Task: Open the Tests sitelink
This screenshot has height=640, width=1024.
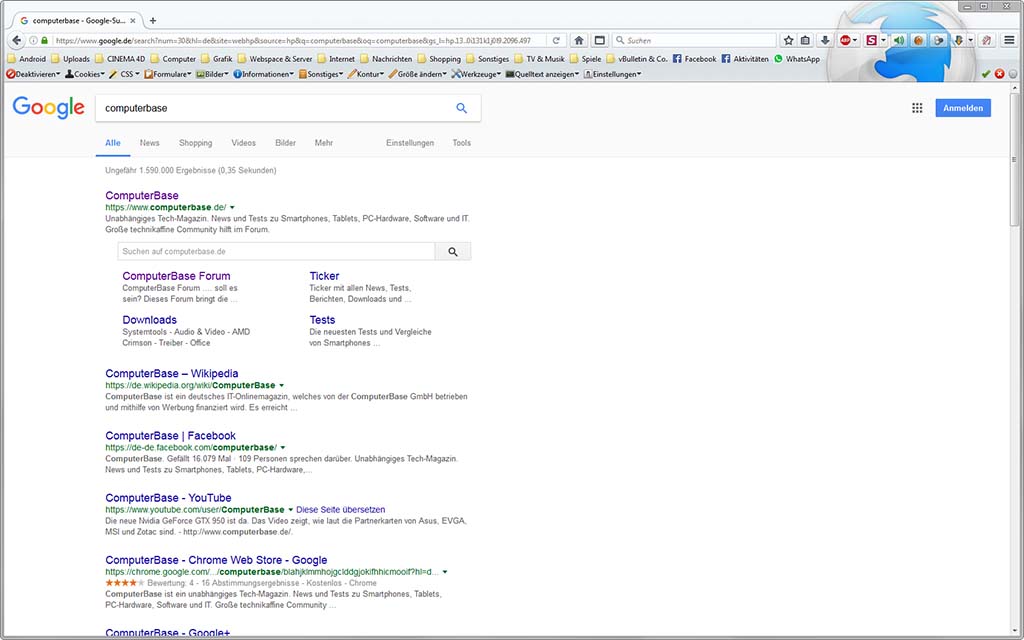Action: click(x=323, y=320)
